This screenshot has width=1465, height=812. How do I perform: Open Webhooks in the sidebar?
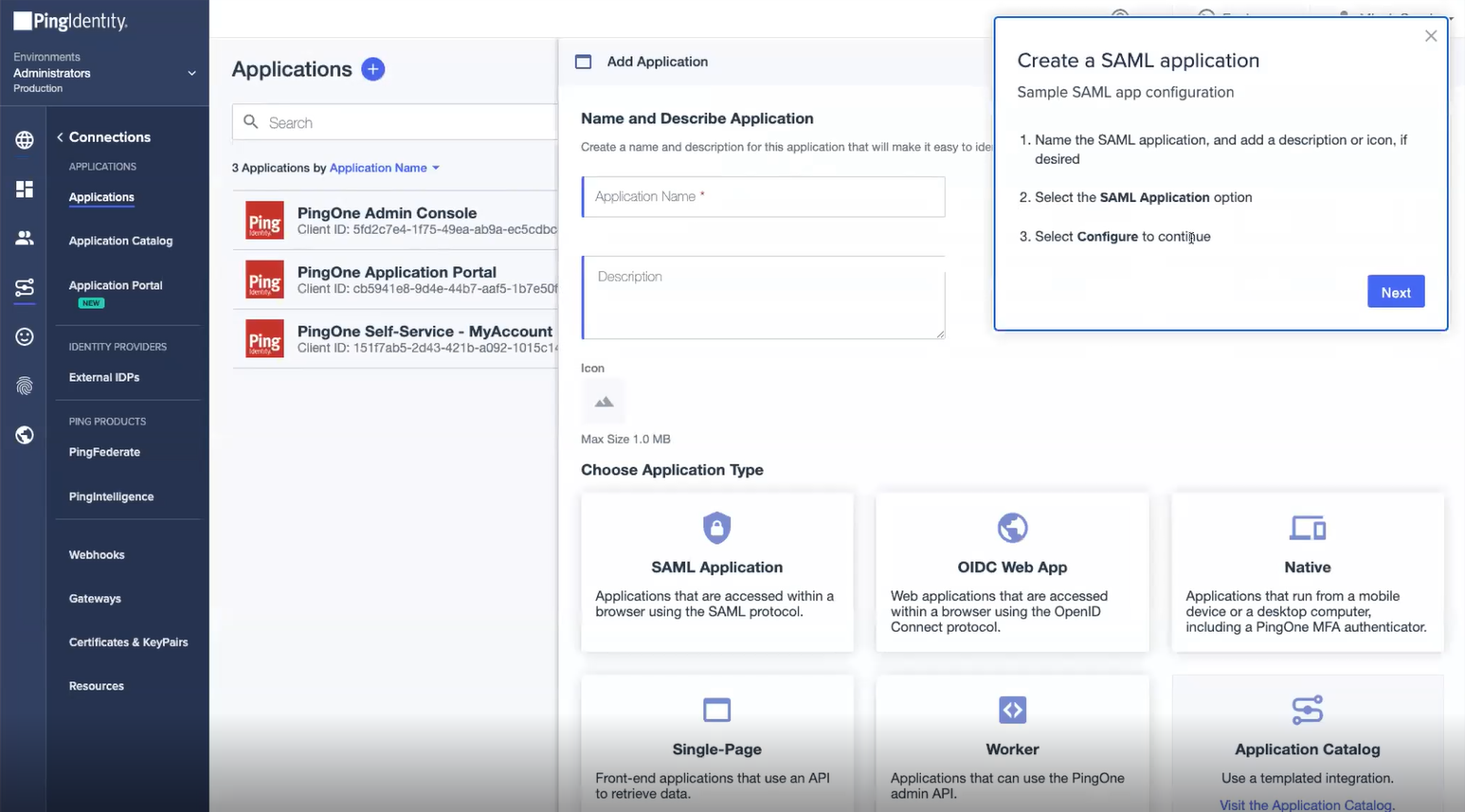coord(97,555)
